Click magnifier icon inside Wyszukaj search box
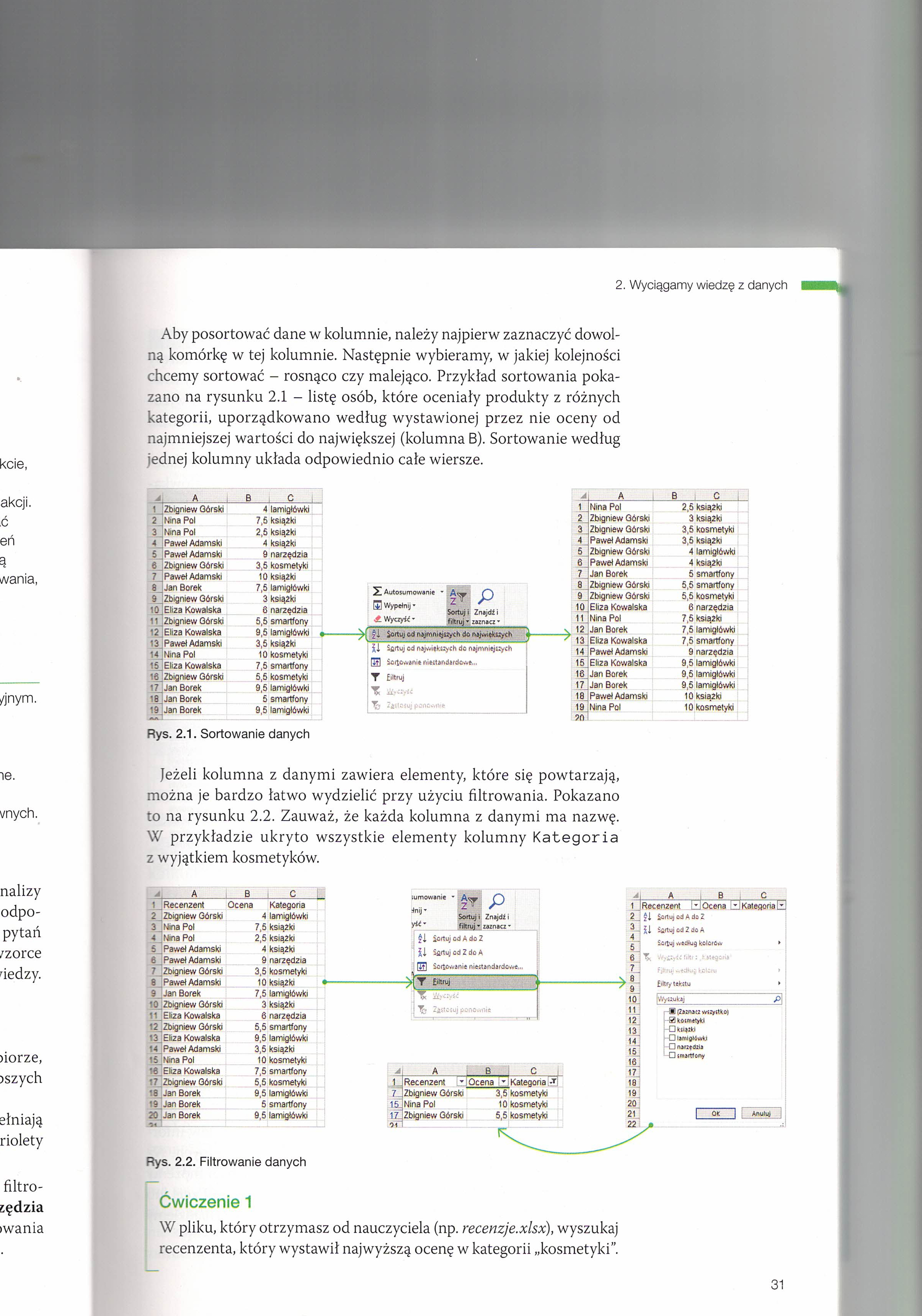Viewport: 922px width, 1316px height. click(777, 999)
